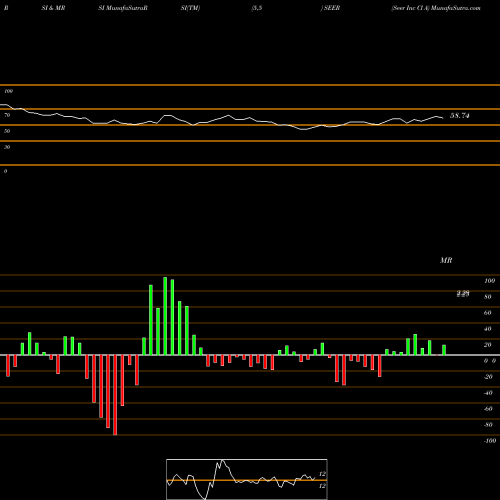Click the MR axis label -60

click(488, 409)
